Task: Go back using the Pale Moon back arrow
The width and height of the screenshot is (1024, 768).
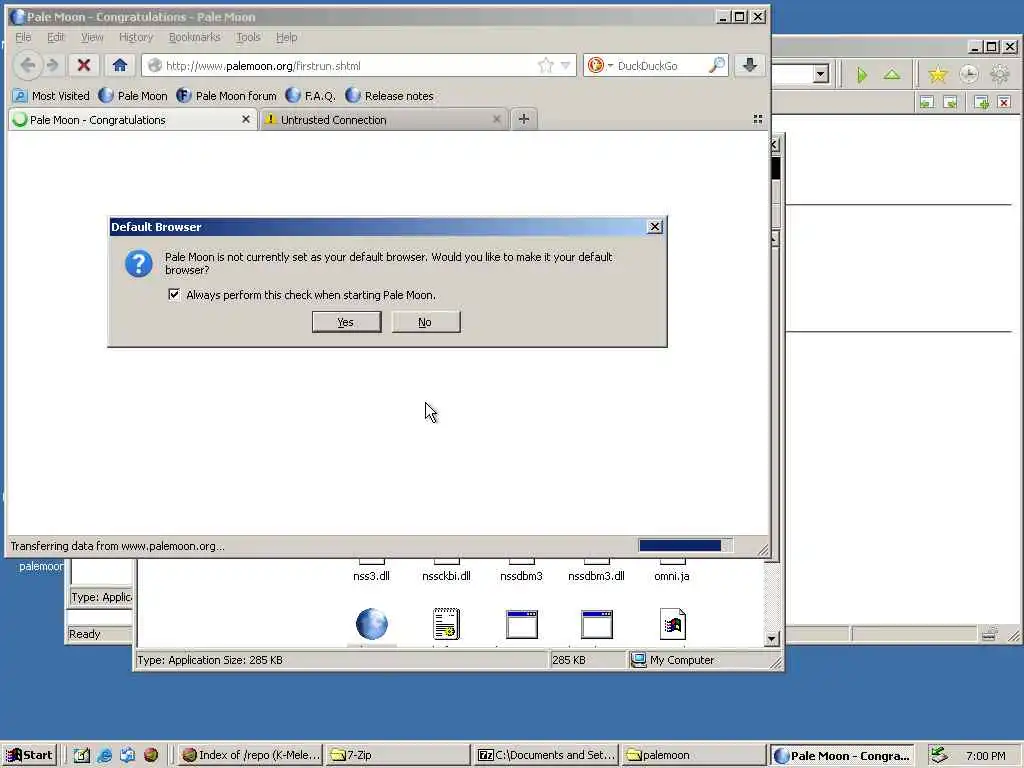Action: coord(27,65)
